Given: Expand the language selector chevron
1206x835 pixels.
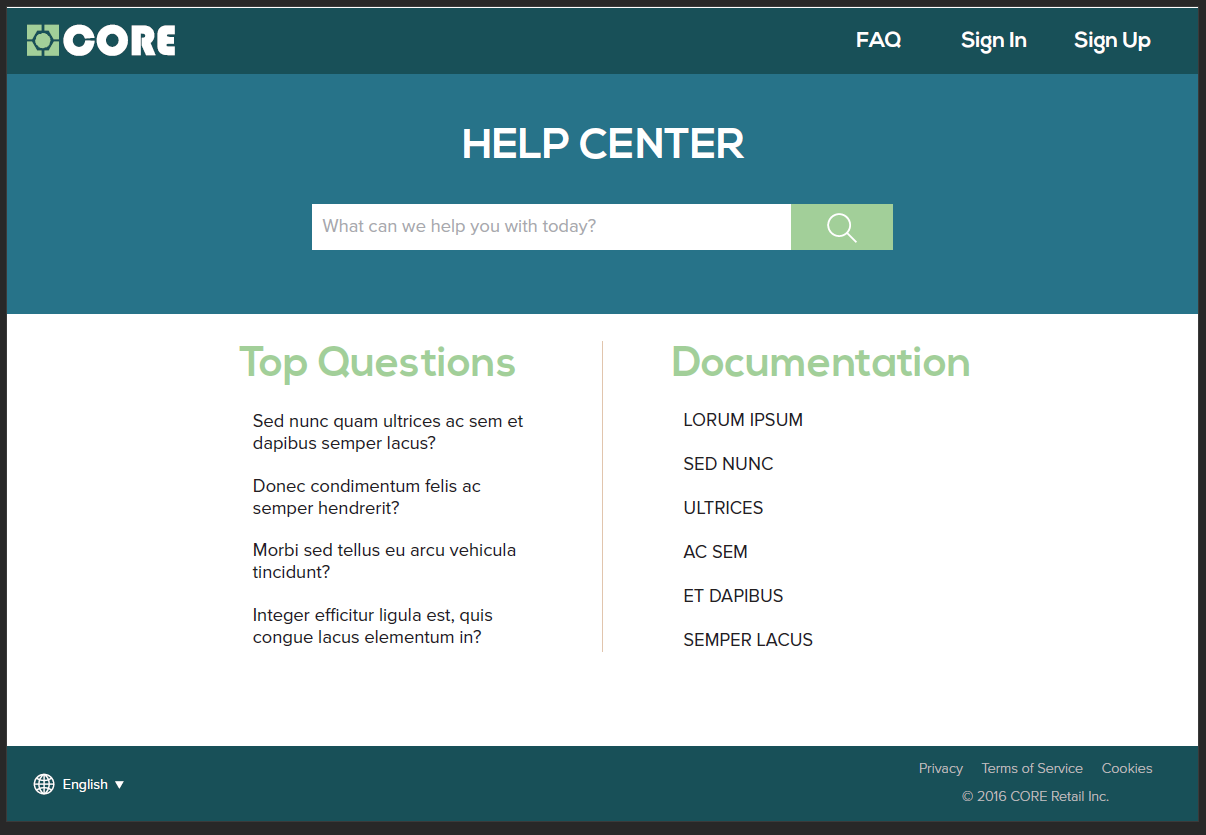Looking at the screenshot, I should click(x=120, y=784).
